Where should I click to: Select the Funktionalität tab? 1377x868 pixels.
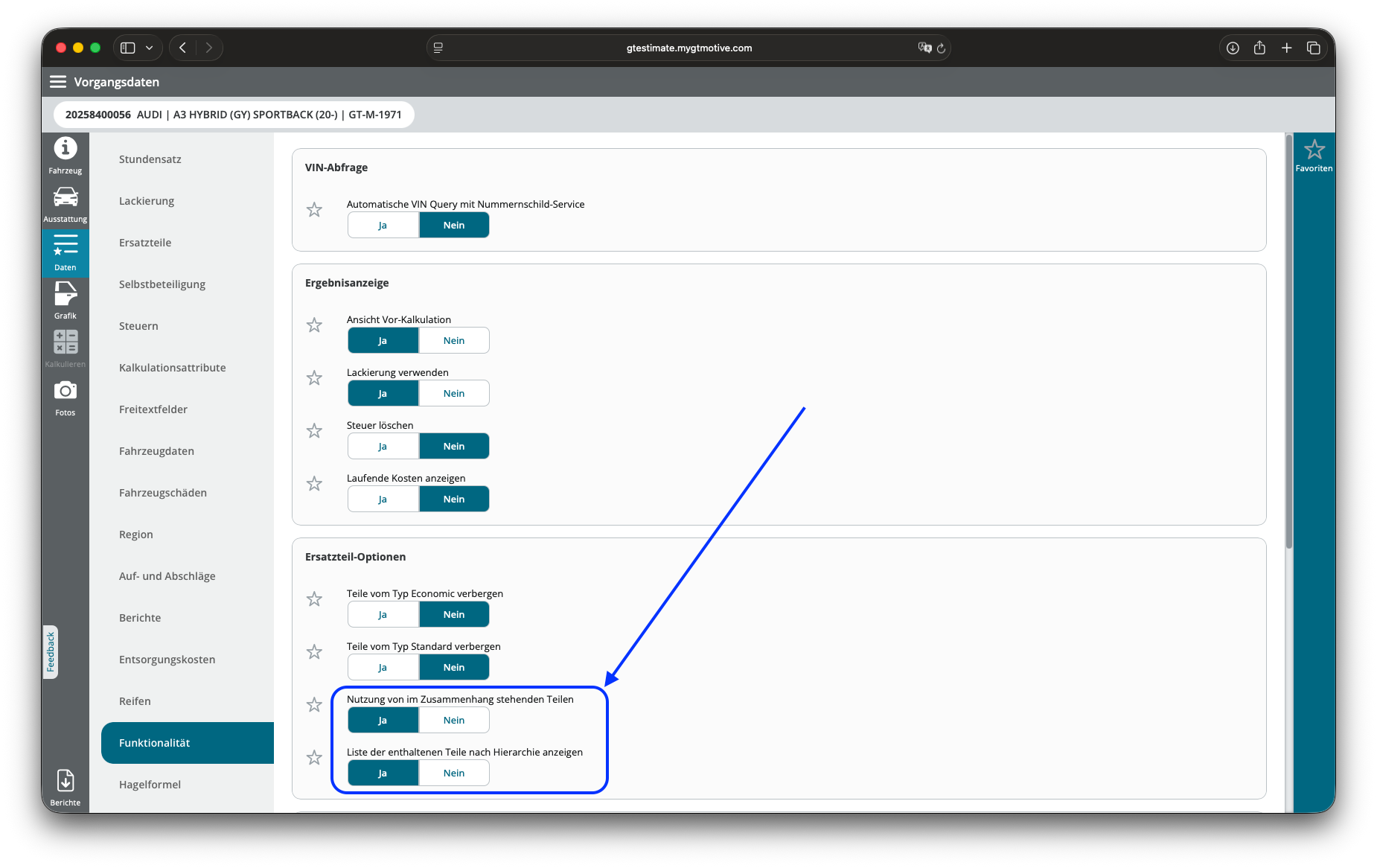188,743
